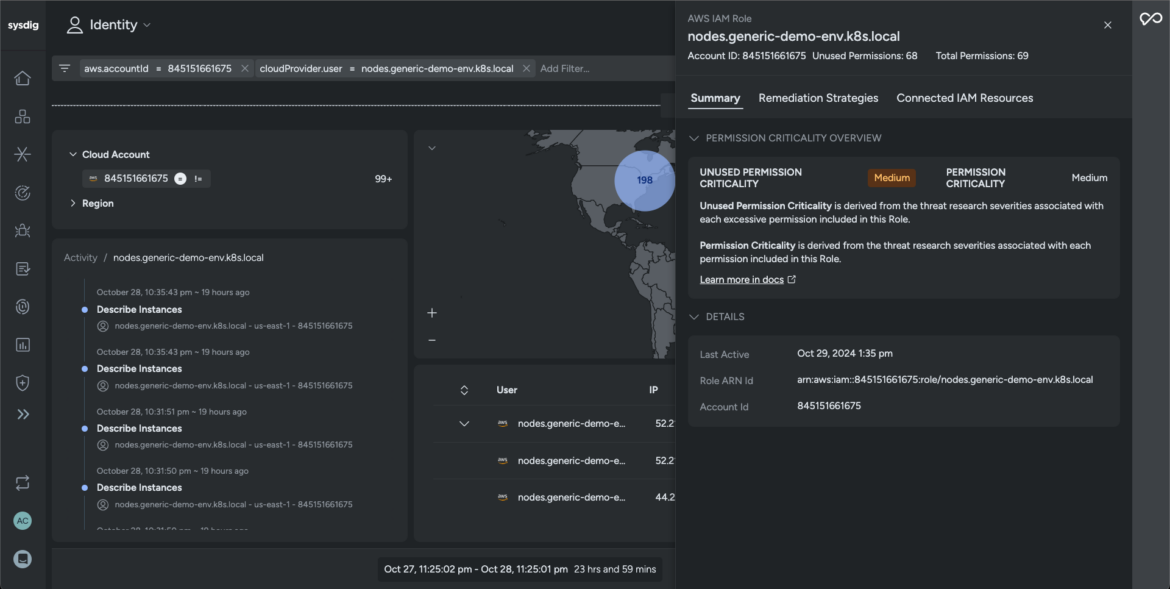Viewport: 1170px width, 589px height.
Task: Click the sort arrows icon in table header
Action: (x=464, y=390)
